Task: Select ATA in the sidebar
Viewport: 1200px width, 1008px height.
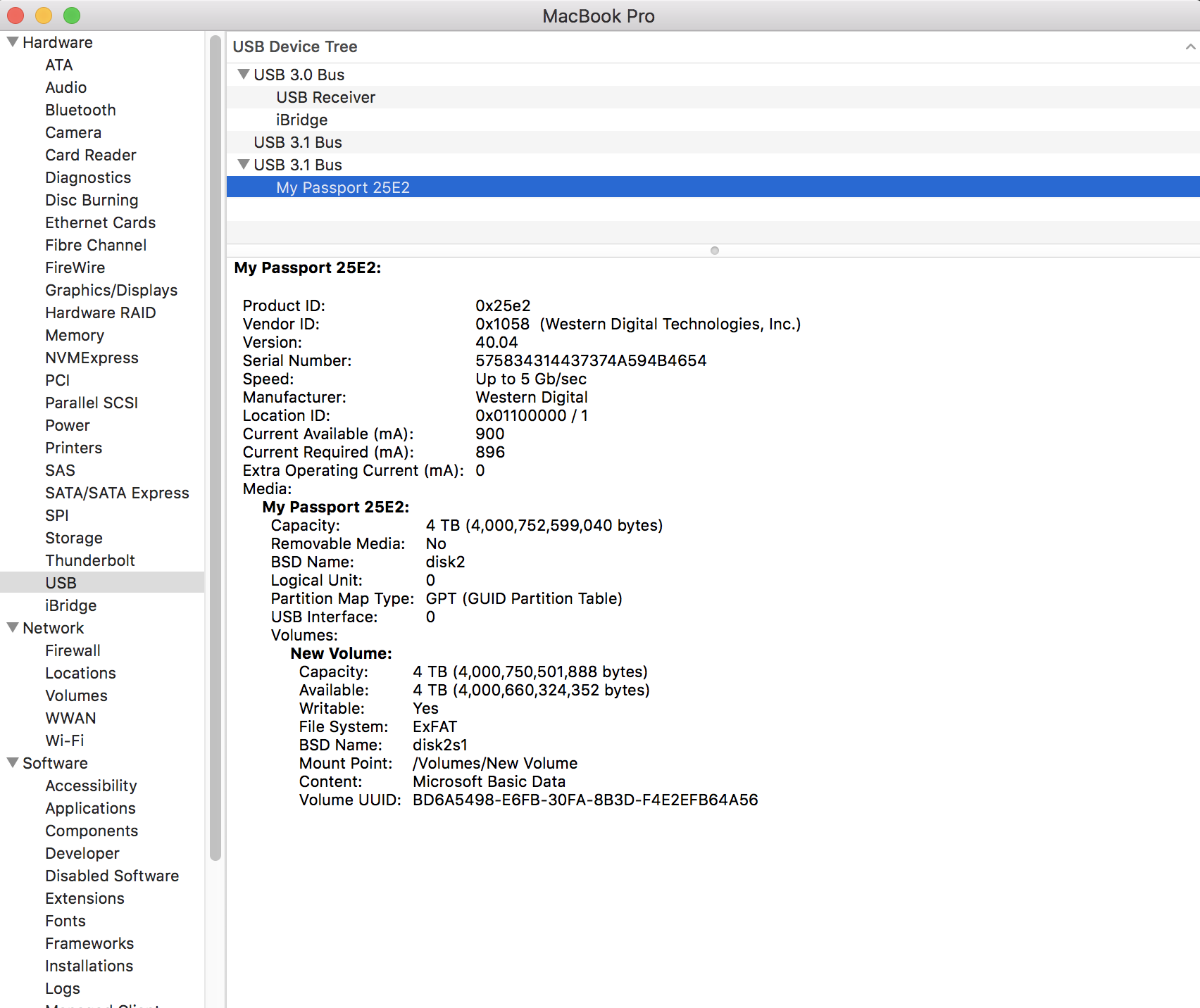Action: point(59,65)
